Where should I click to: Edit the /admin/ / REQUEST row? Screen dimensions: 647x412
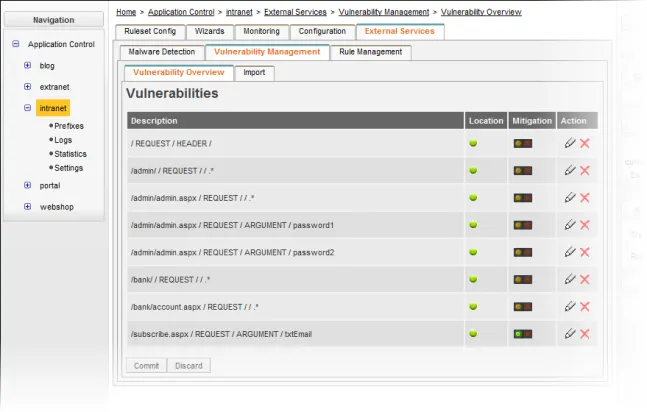pos(570,170)
